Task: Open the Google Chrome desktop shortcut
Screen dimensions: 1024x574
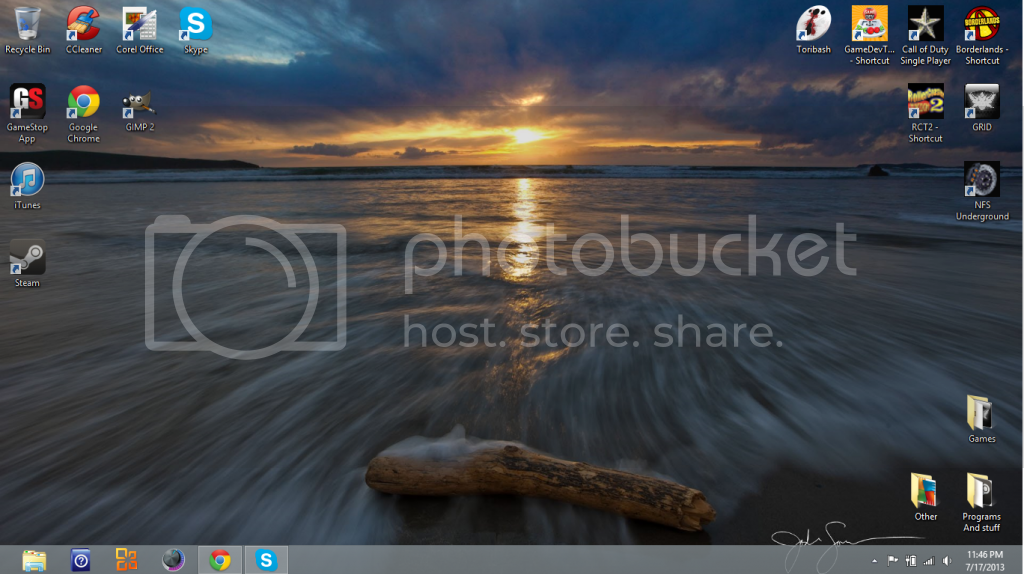Action: 84,113
